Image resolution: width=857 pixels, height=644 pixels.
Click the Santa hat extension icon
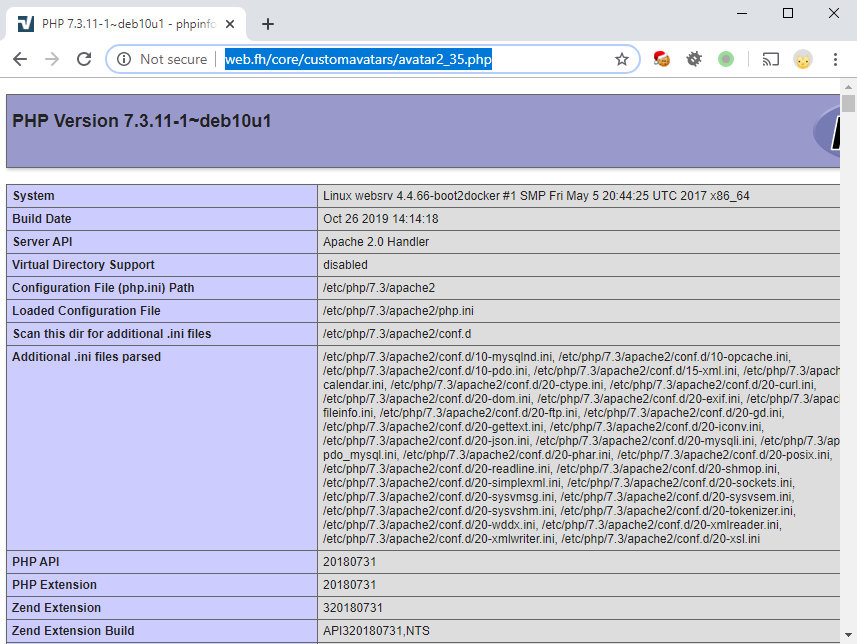pyautogui.click(x=661, y=59)
